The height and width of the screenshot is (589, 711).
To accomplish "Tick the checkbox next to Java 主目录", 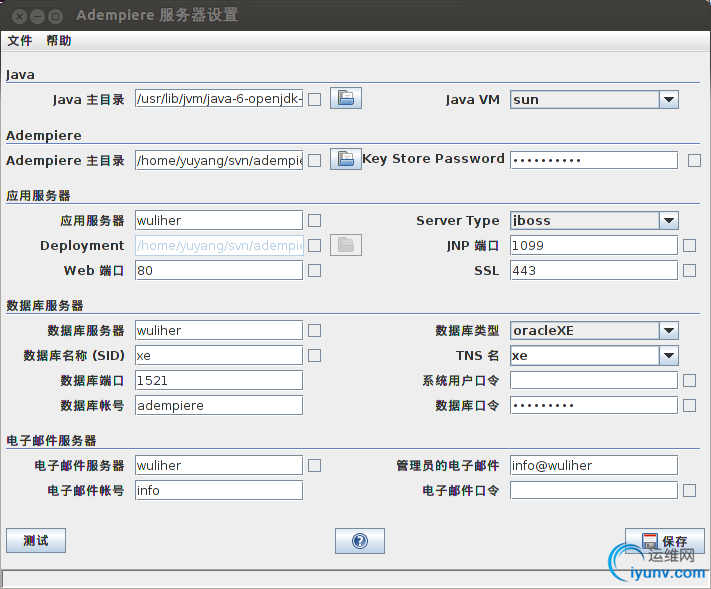I will [x=314, y=99].
